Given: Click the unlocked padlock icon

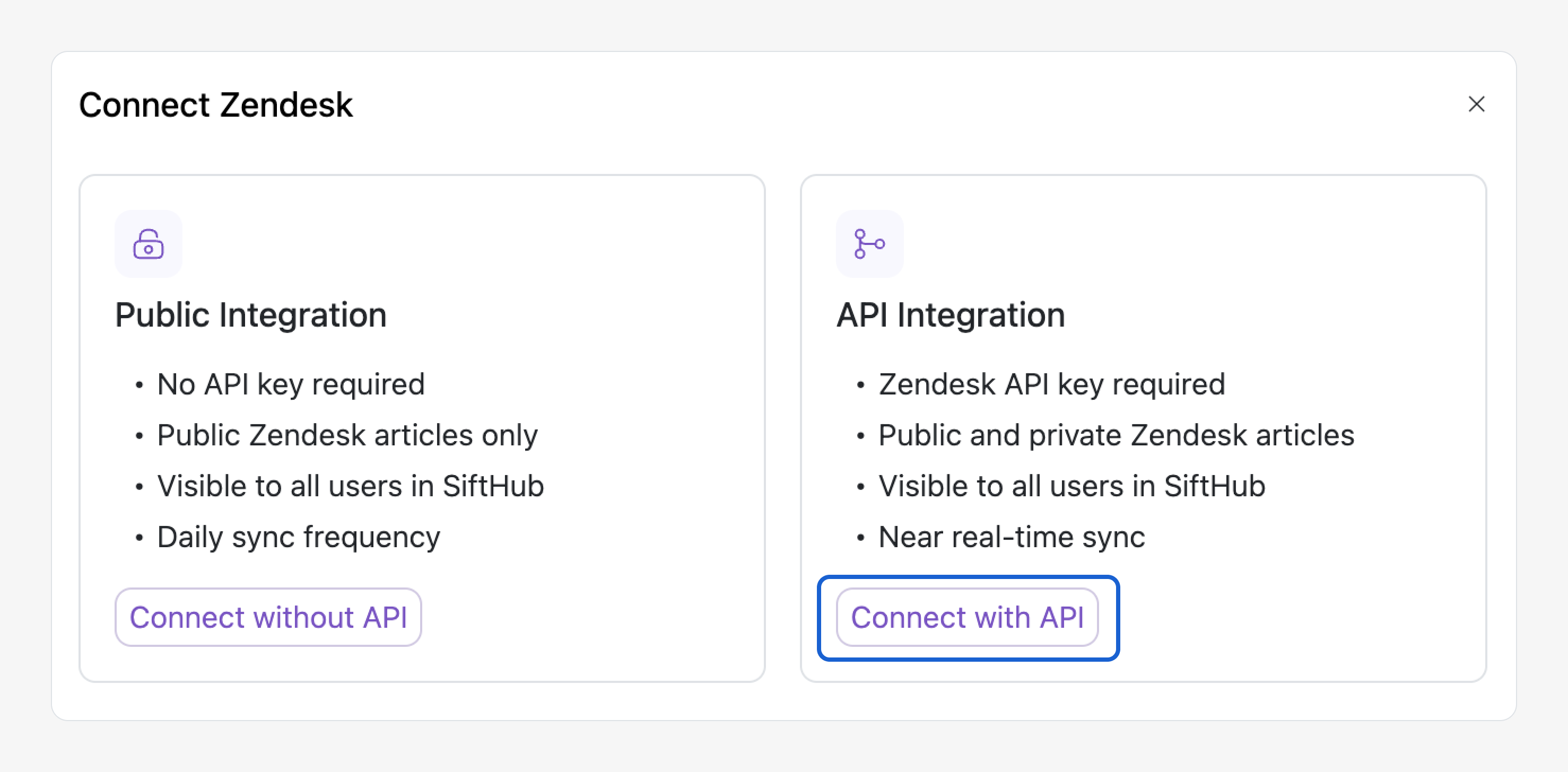Looking at the screenshot, I should [x=149, y=244].
